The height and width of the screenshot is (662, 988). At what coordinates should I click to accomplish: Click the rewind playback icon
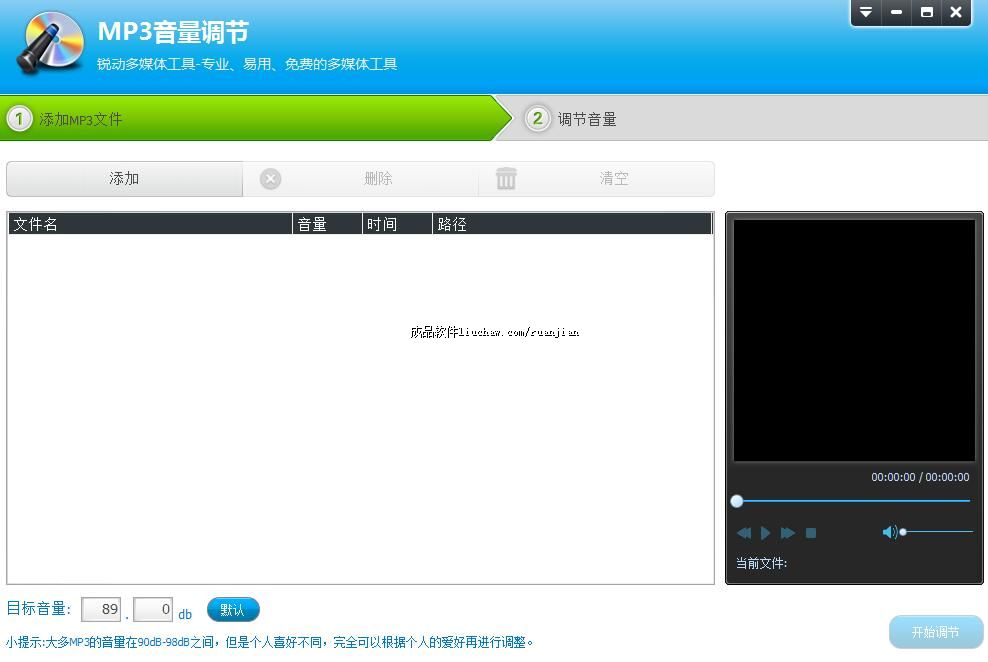tap(744, 533)
